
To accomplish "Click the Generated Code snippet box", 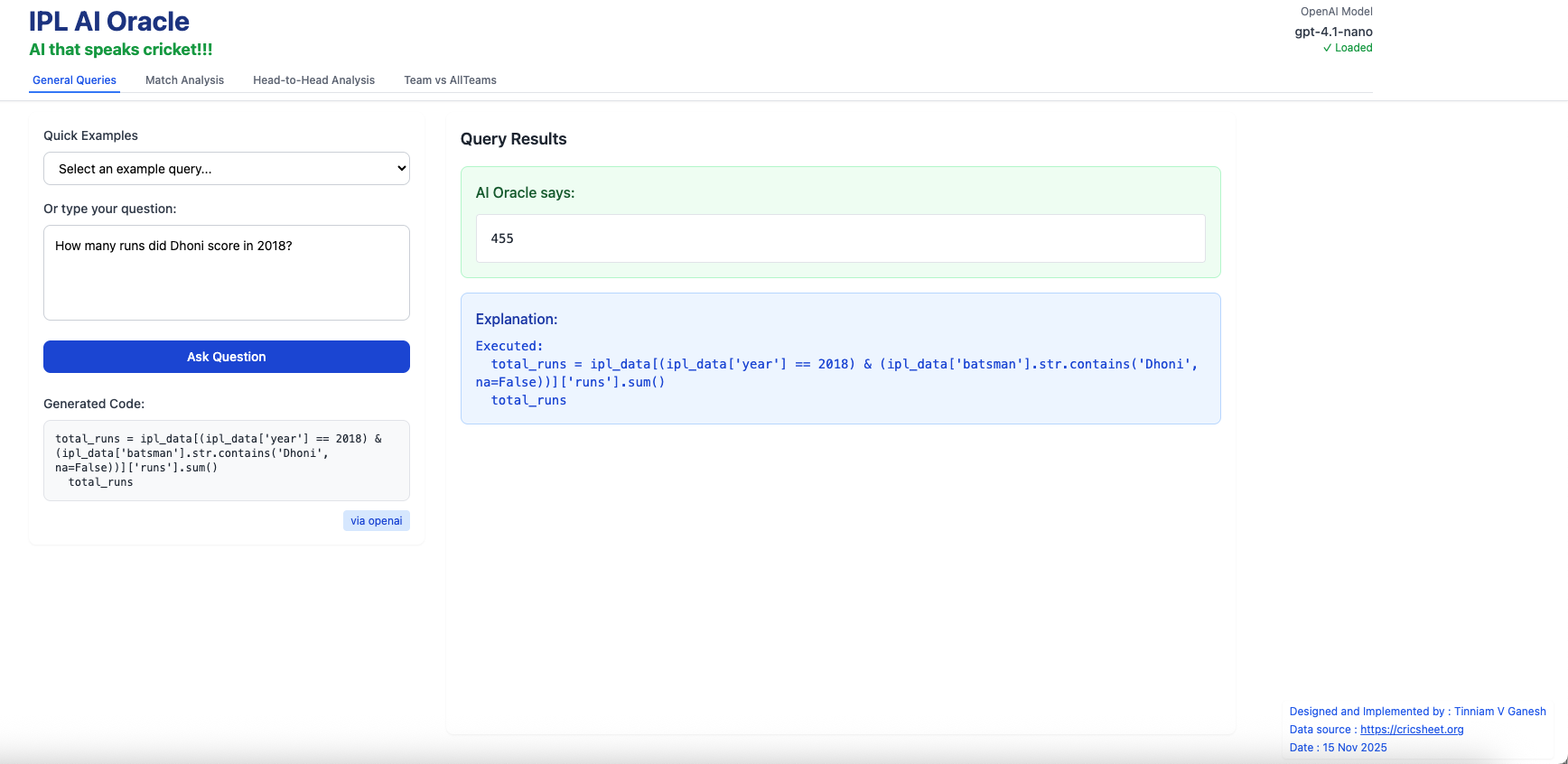I will pyautogui.click(x=227, y=461).
